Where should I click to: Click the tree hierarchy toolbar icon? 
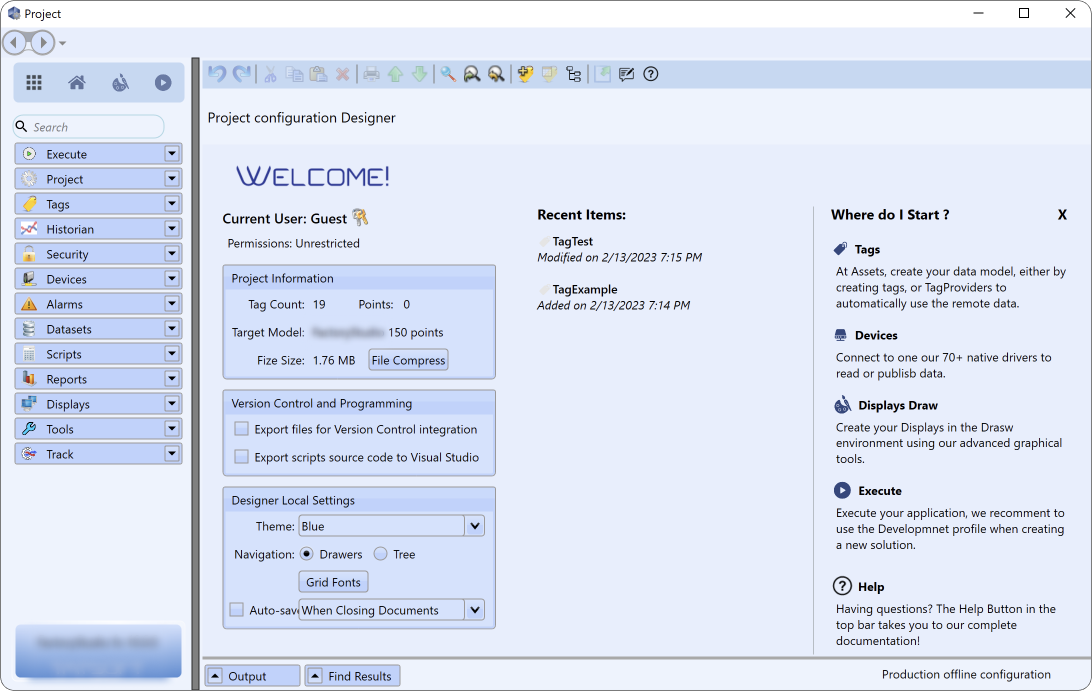[x=573, y=74]
